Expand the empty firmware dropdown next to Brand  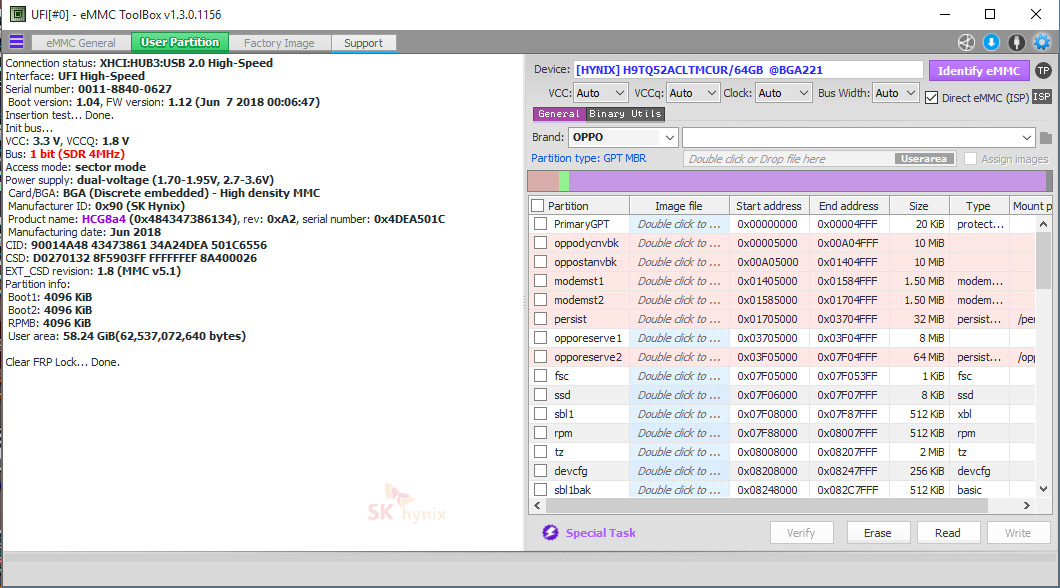[x=859, y=137]
